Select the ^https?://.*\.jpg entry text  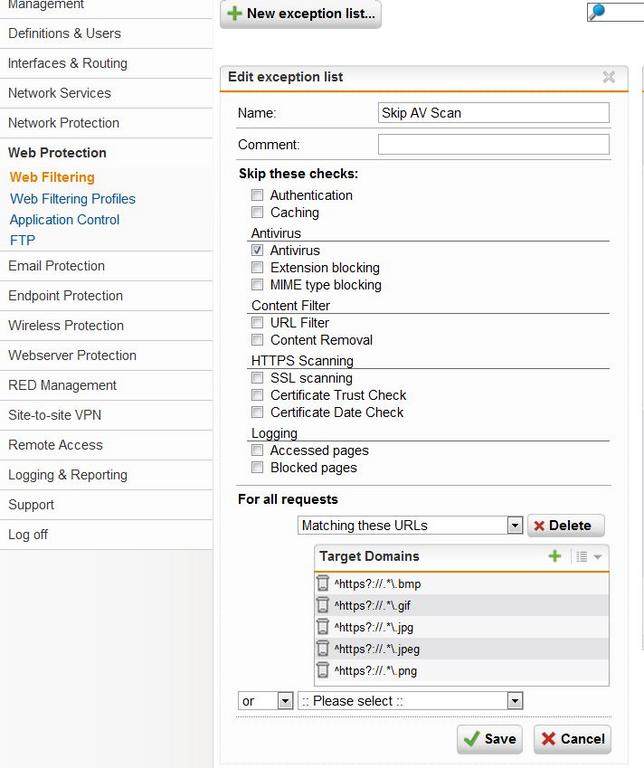[x=374, y=627]
